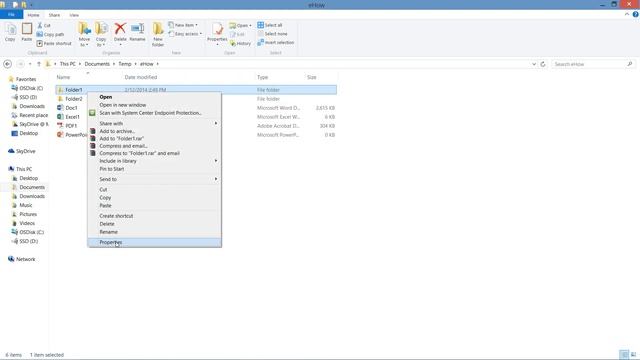Expand the Include in library submenu
The image size is (640, 360).
(154, 161)
